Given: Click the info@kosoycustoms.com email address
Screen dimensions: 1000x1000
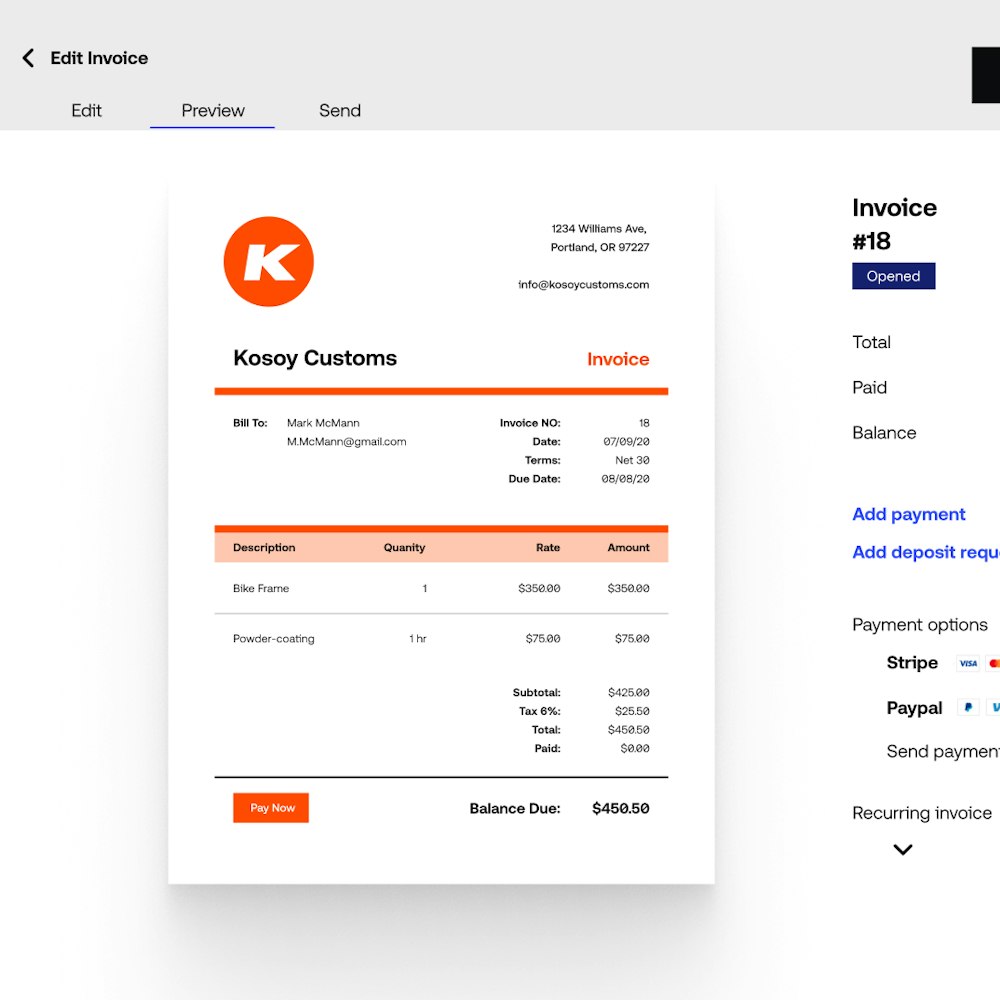Looking at the screenshot, I should click(583, 285).
